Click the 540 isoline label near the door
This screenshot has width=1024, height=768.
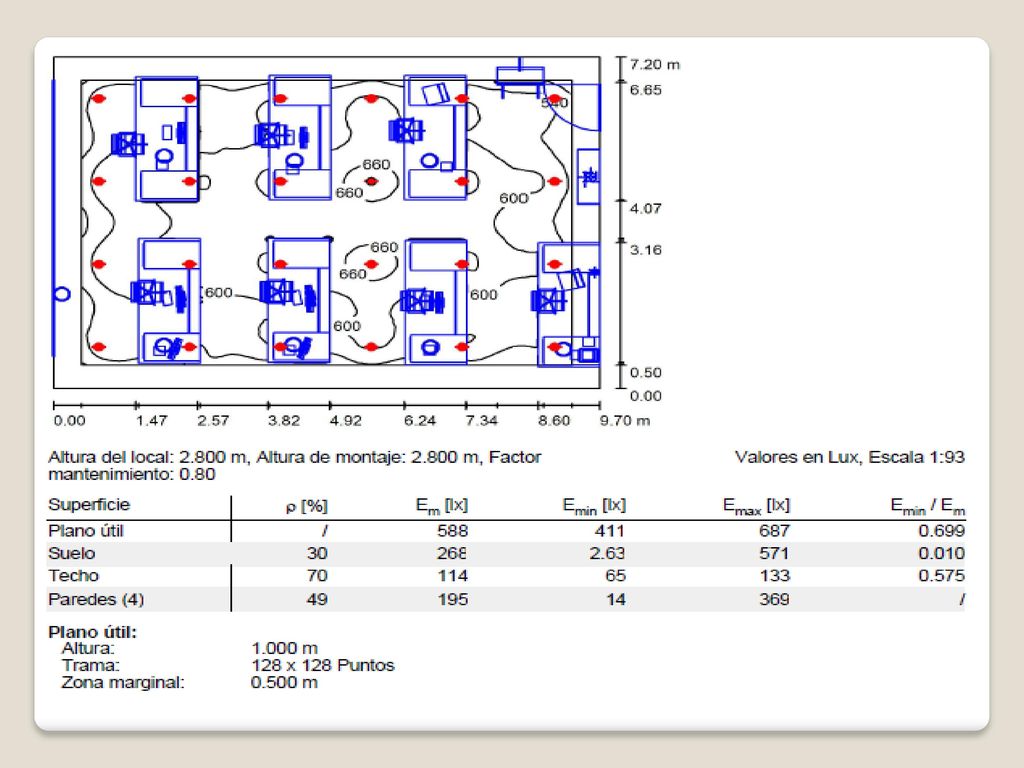(554, 103)
